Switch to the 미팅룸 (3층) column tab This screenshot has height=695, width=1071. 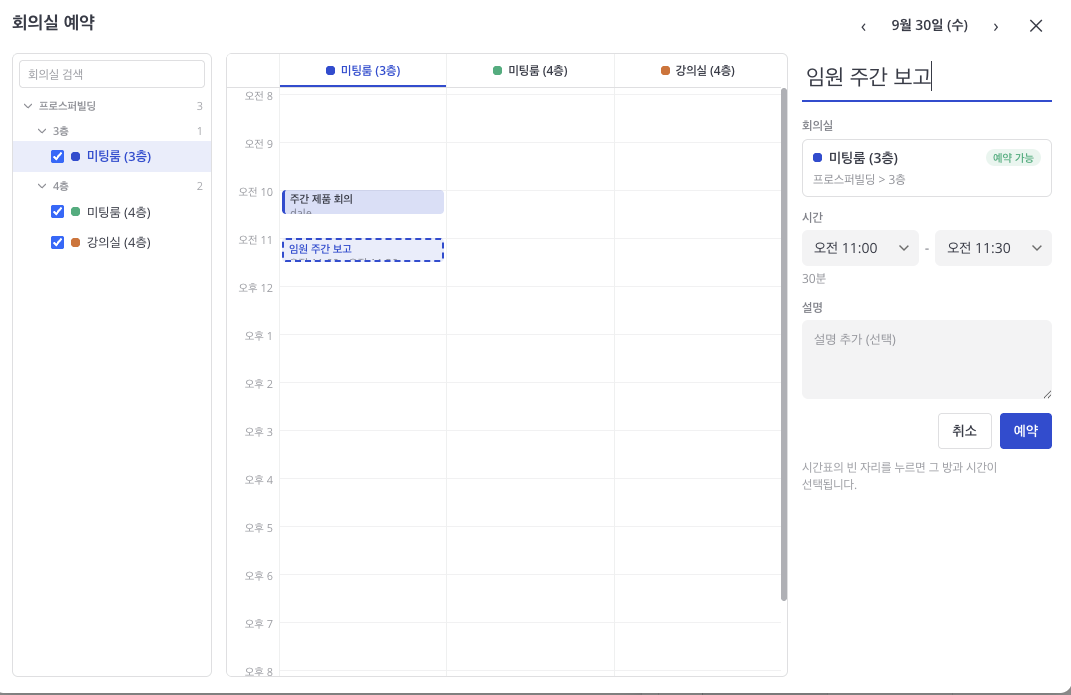coord(363,70)
